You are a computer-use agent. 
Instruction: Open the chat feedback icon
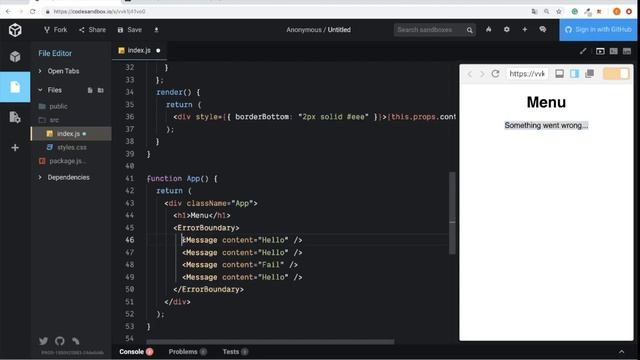542,30
